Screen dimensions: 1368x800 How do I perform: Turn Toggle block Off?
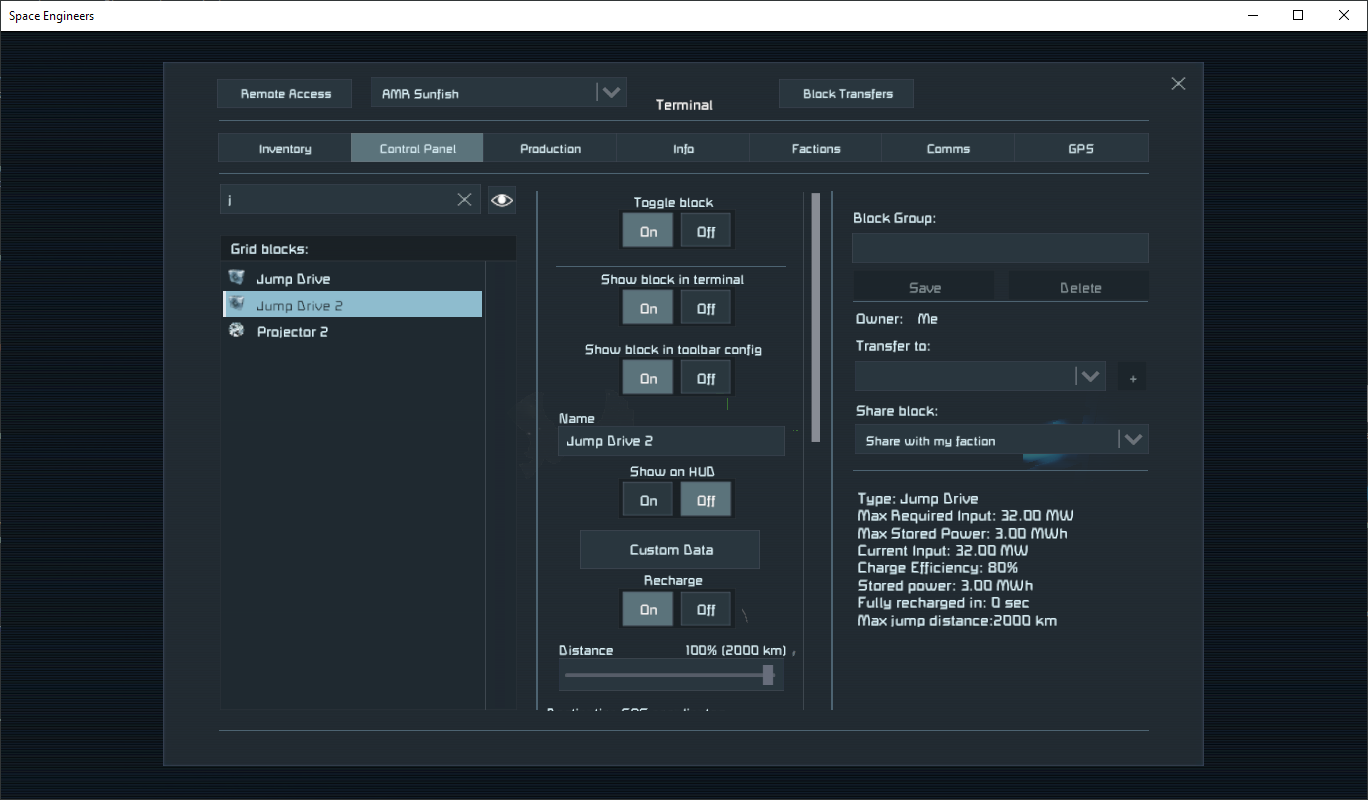pyautogui.click(x=706, y=231)
